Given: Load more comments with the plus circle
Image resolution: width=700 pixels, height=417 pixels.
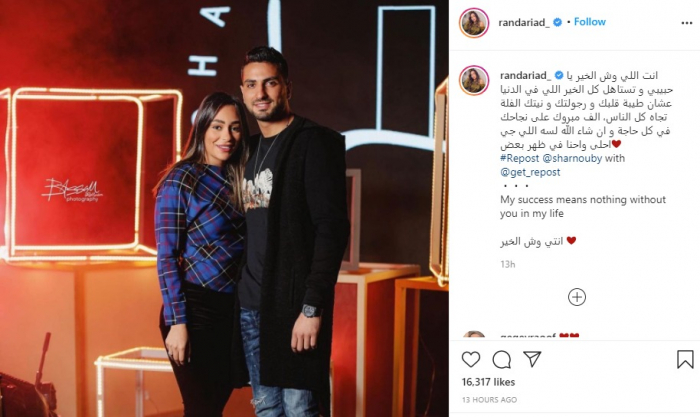Looking at the screenshot, I should (577, 297).
